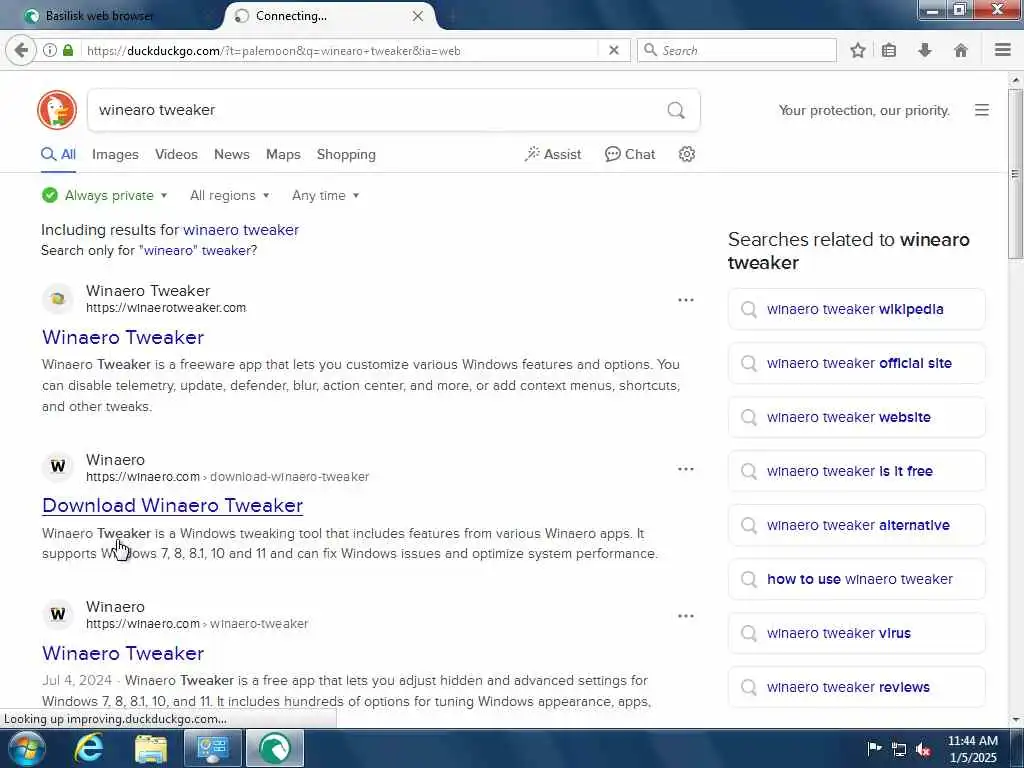
Task: Open DuckDuckGo side menu icon
Action: (x=982, y=110)
